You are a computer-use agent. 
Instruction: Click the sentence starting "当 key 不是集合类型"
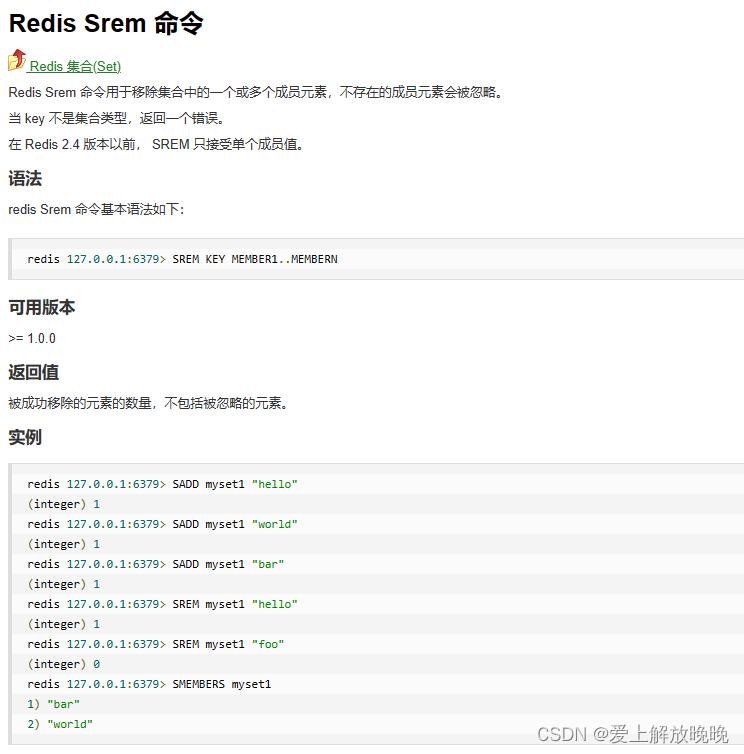pyautogui.click(x=117, y=118)
